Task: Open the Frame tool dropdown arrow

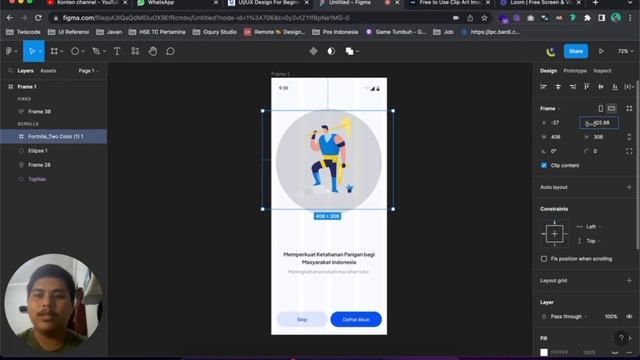Action: pyautogui.click(x=61, y=51)
